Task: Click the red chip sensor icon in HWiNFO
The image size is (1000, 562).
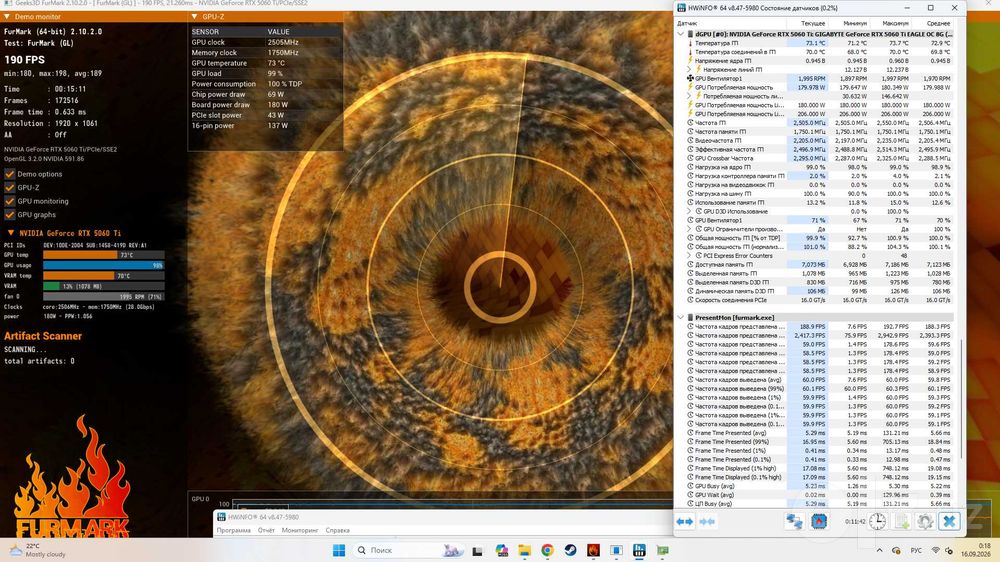Action: coord(819,521)
